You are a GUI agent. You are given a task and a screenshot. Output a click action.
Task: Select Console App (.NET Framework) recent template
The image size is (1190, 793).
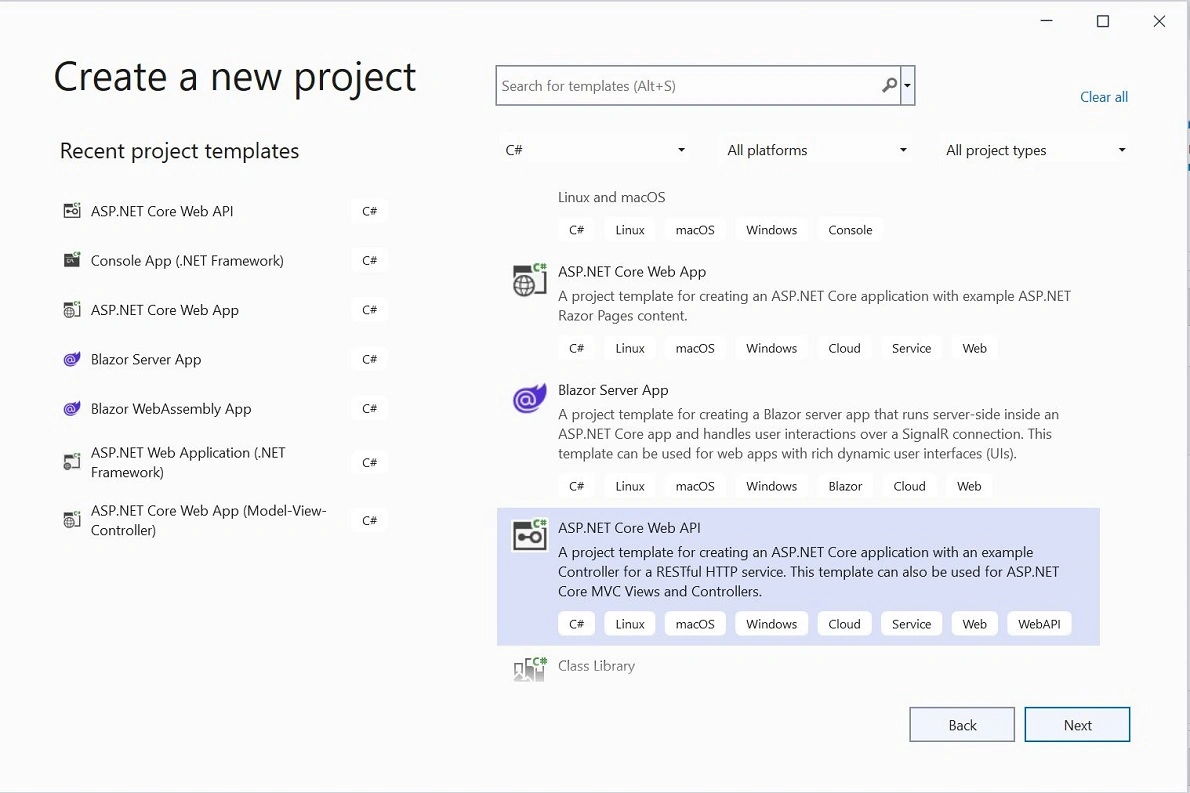[x=225, y=260]
